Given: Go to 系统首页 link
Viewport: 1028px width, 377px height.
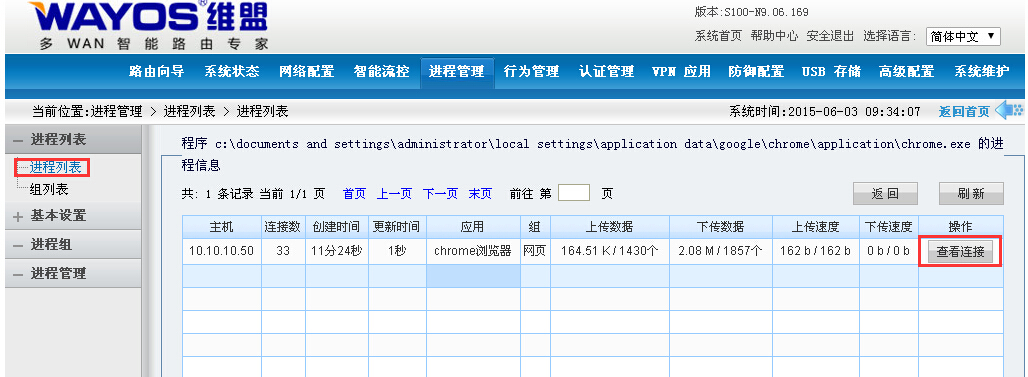Looking at the screenshot, I should (718, 36).
